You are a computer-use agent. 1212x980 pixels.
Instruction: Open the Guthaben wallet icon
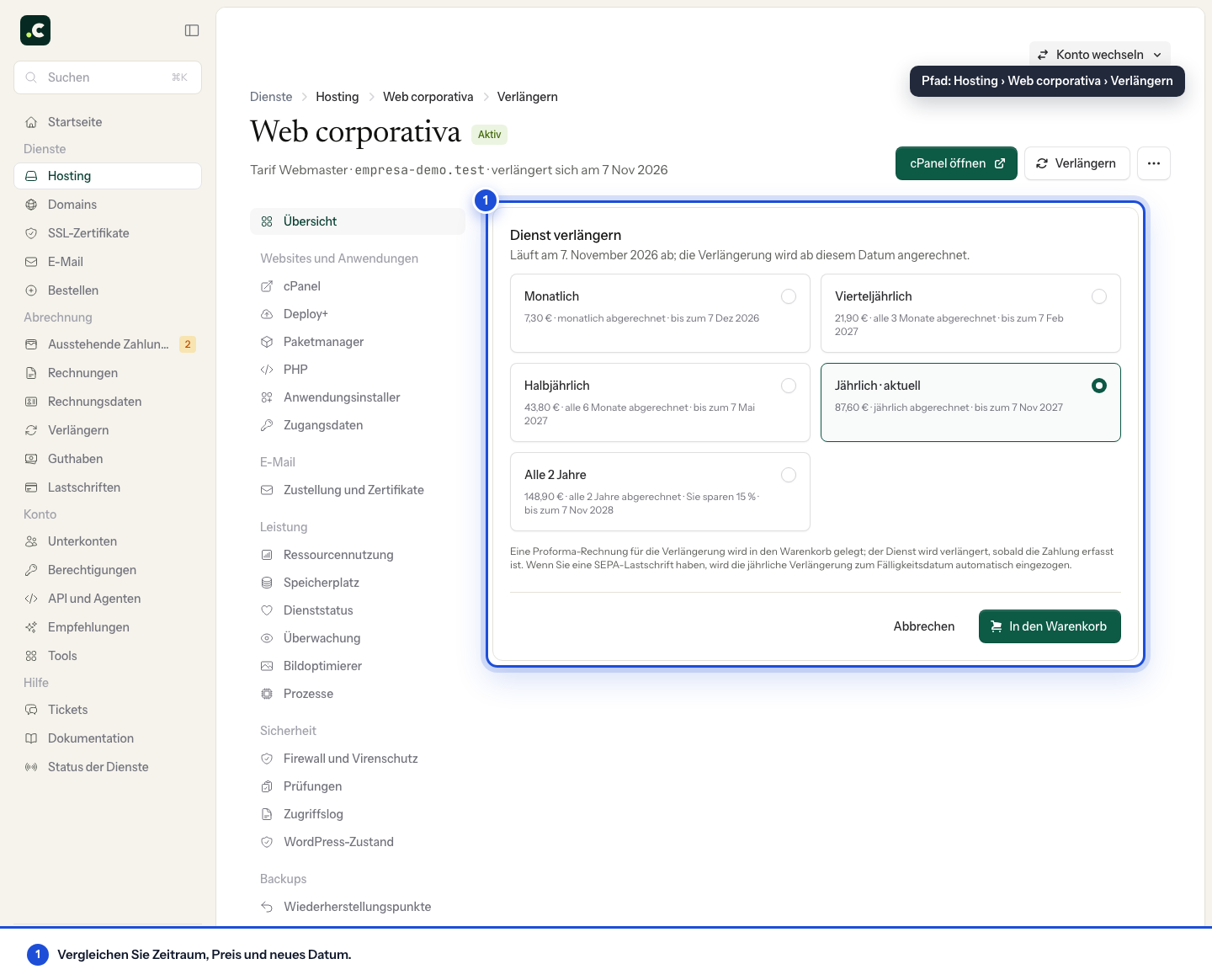pyautogui.click(x=31, y=459)
